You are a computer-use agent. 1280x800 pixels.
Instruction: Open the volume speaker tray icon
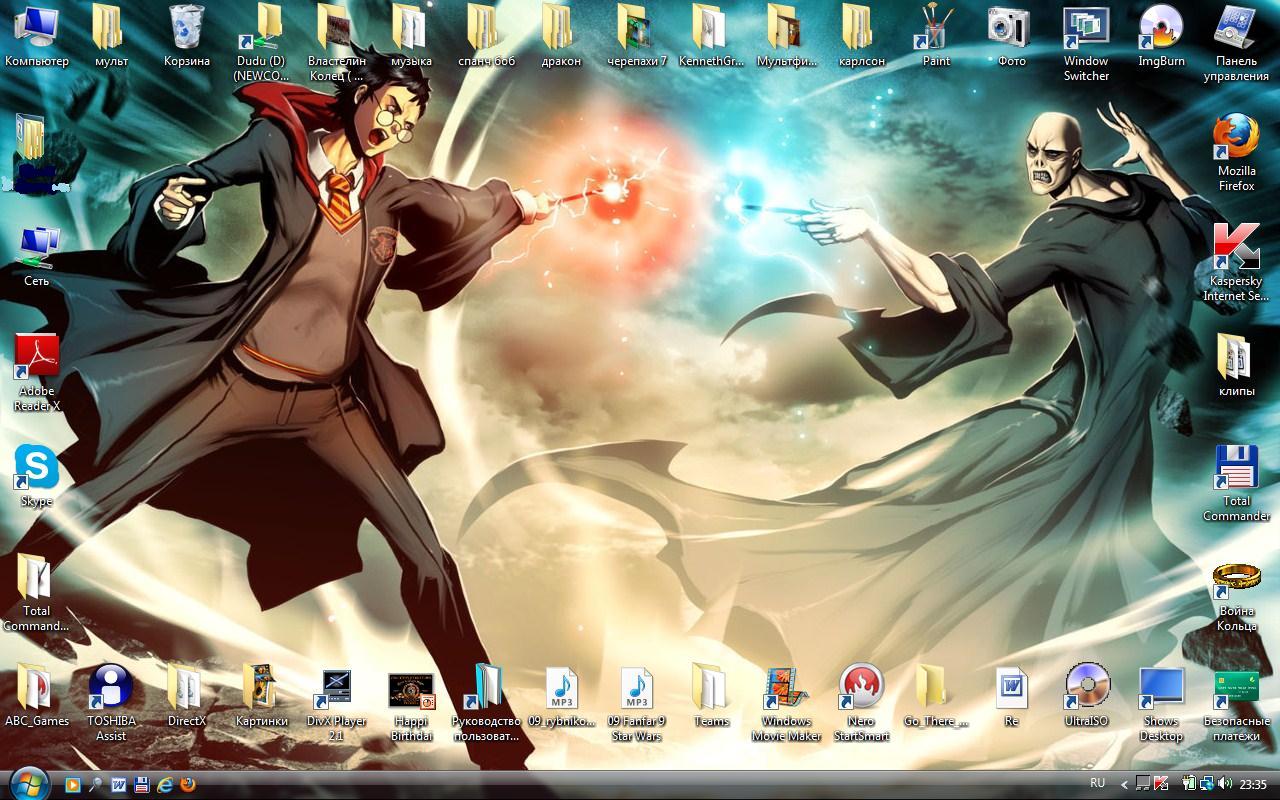click(x=1225, y=784)
